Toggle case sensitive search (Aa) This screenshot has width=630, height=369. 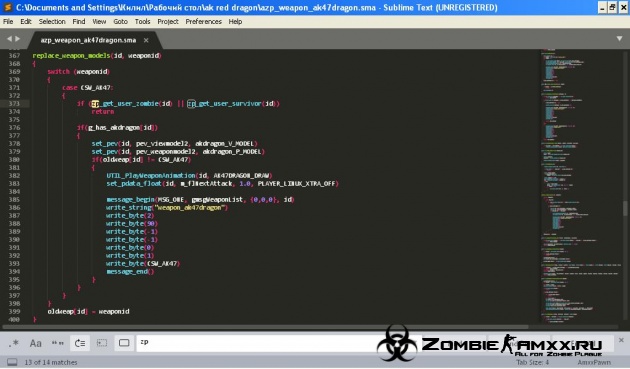tap(35, 343)
